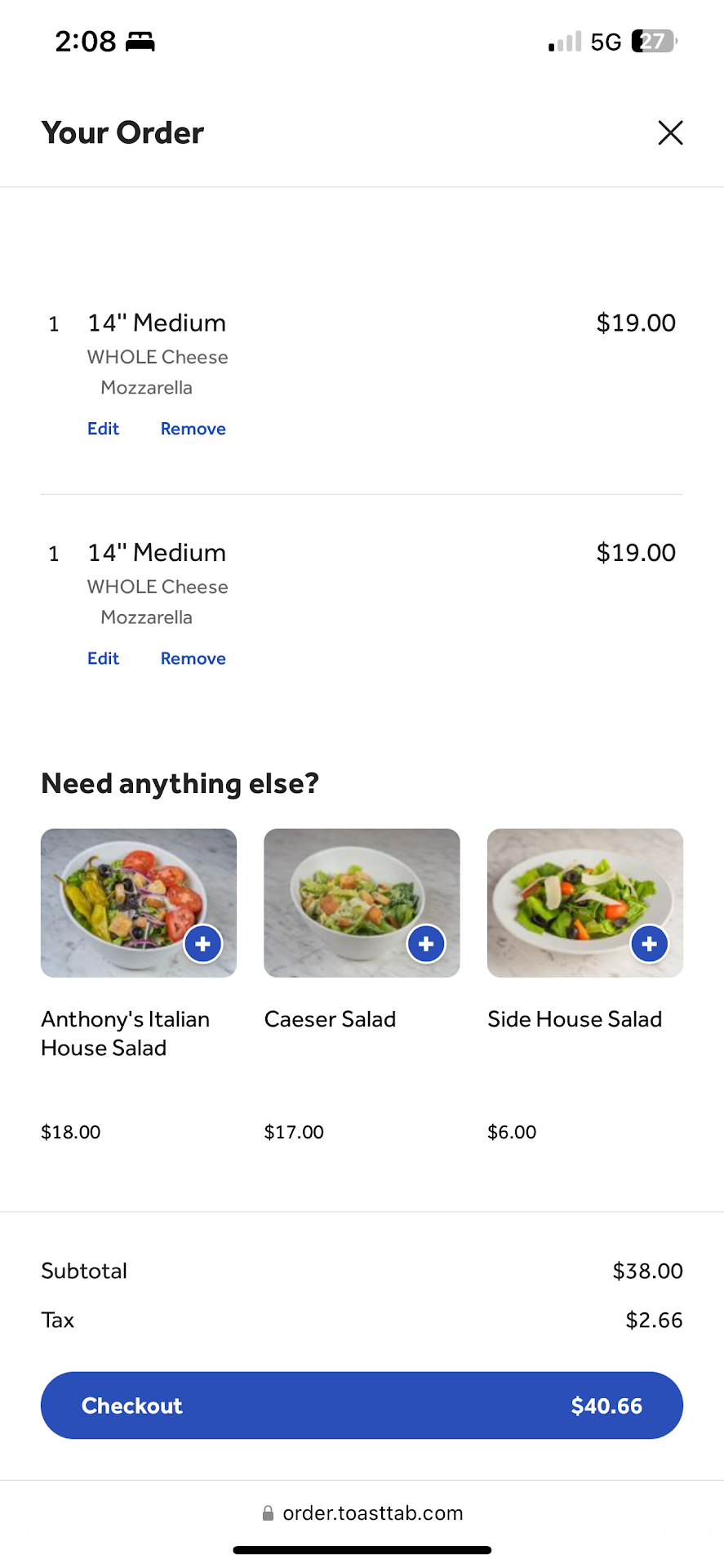Tap the sleep focus bed icon

(140, 42)
